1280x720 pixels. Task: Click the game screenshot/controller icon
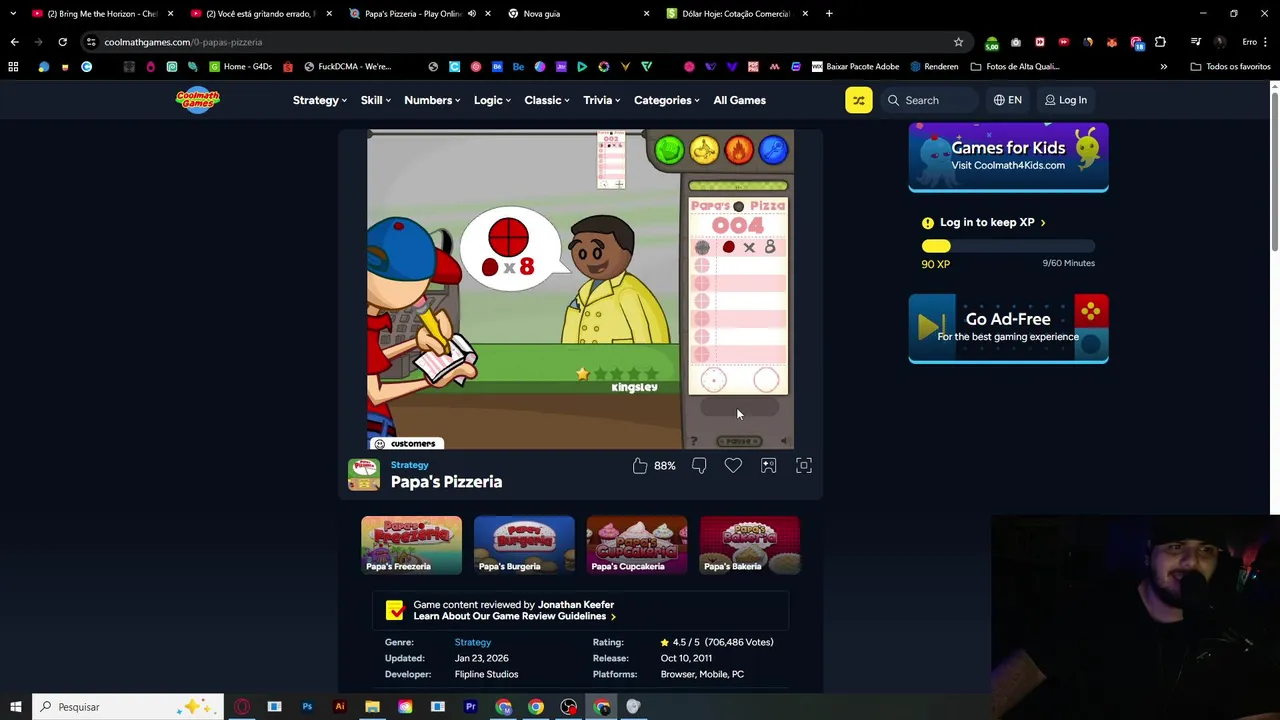(x=768, y=466)
